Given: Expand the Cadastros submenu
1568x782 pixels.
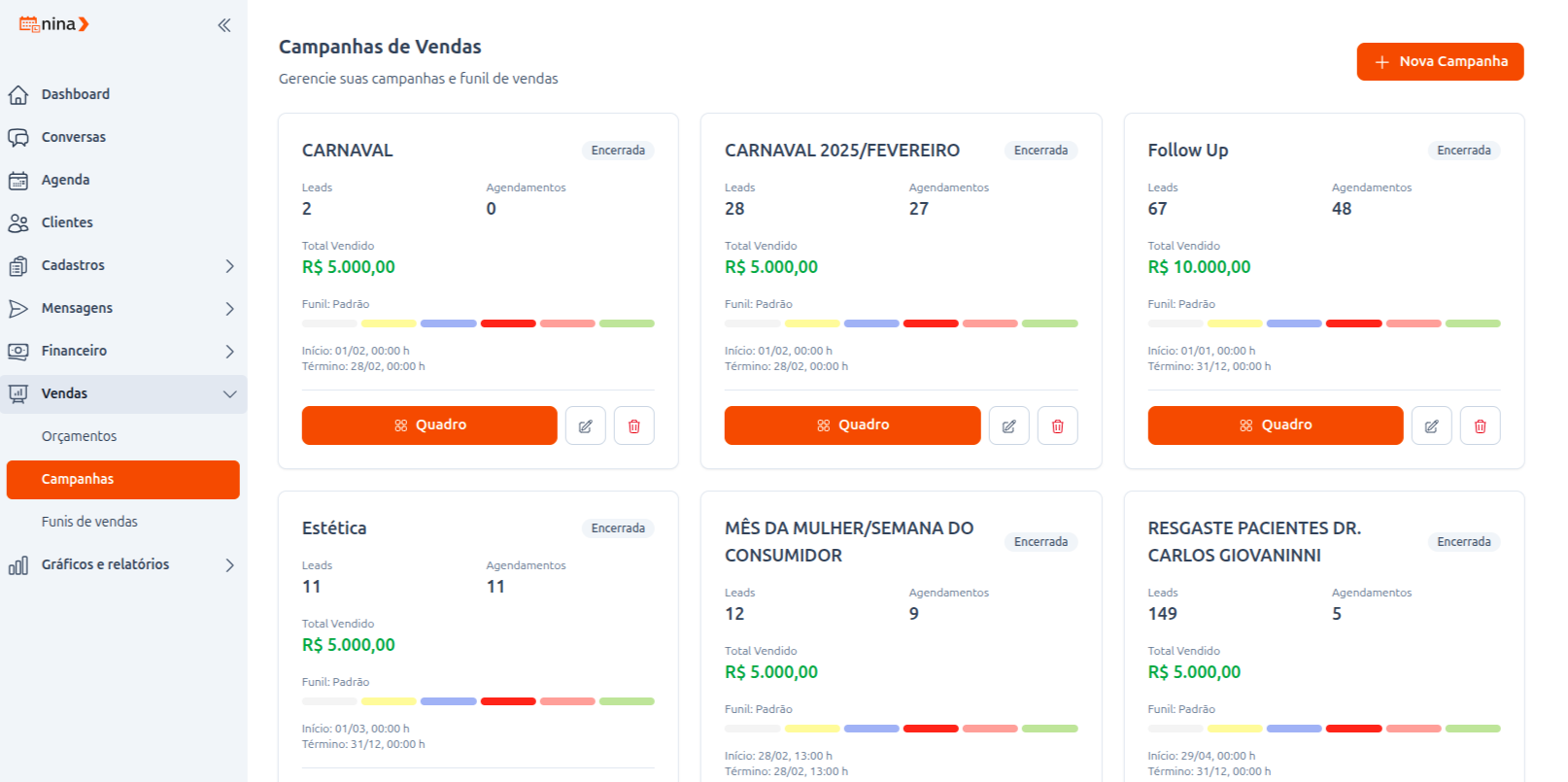Looking at the screenshot, I should tap(229, 265).
